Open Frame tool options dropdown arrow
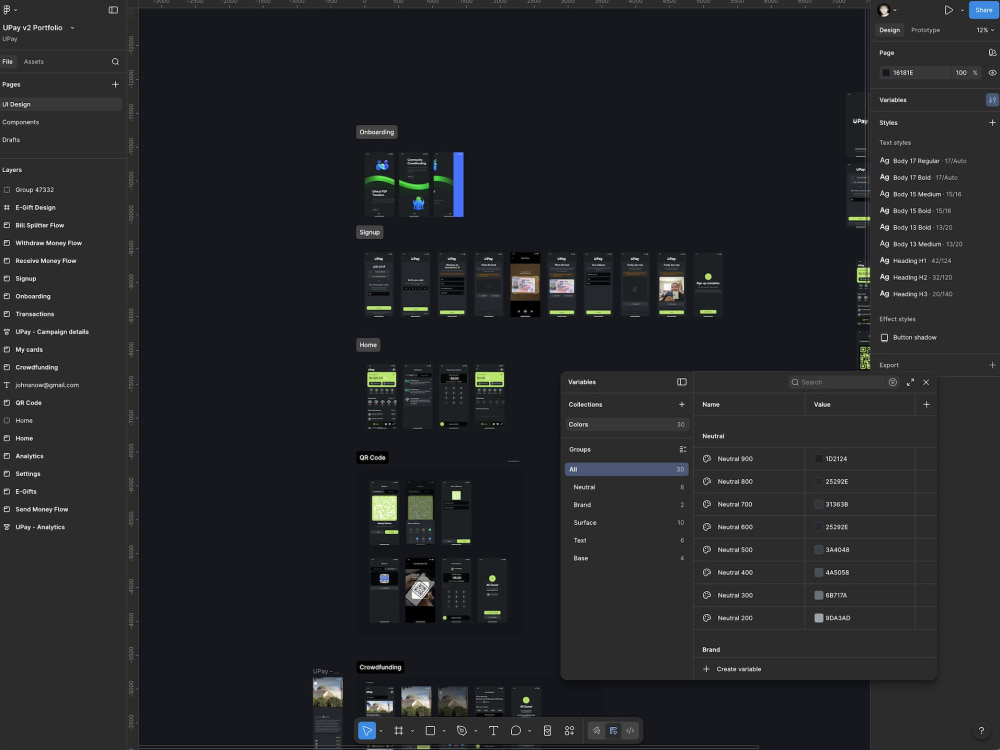The image size is (1000, 750). tap(412, 732)
